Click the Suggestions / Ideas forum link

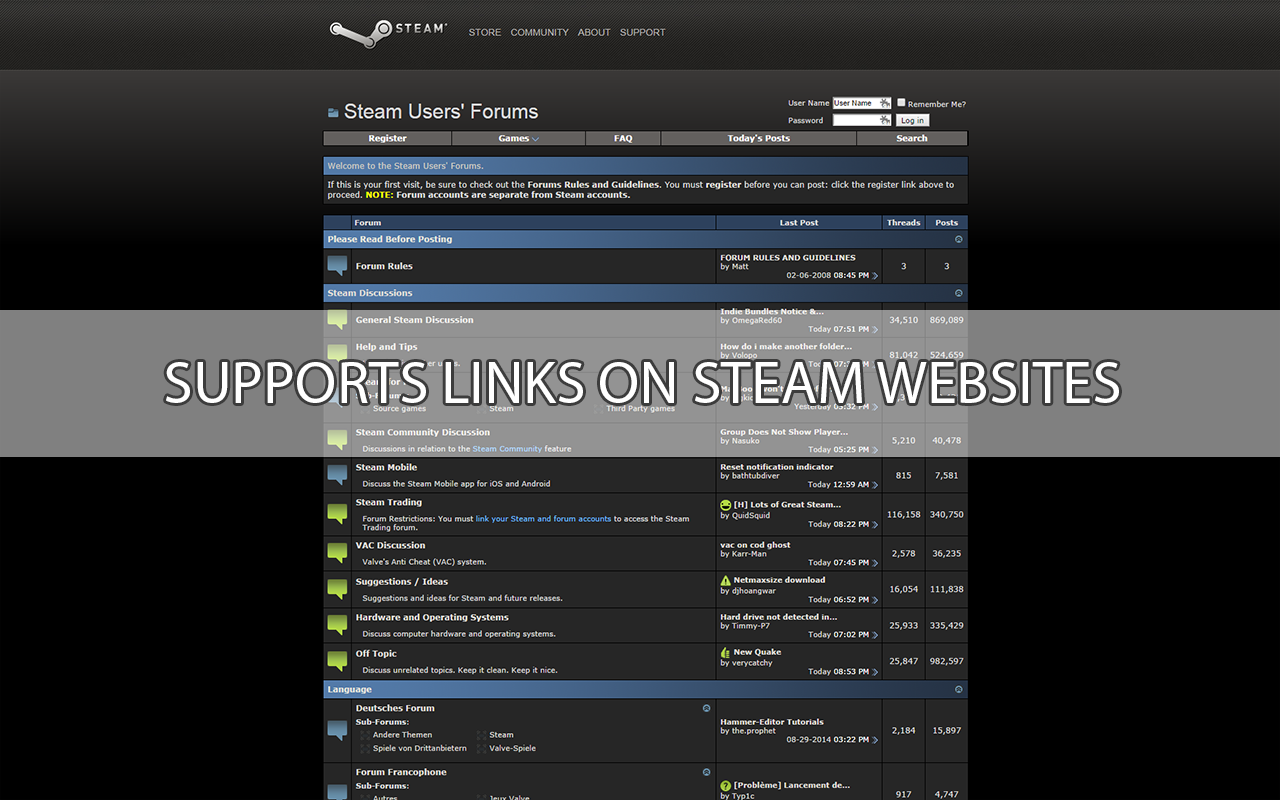click(x=402, y=582)
